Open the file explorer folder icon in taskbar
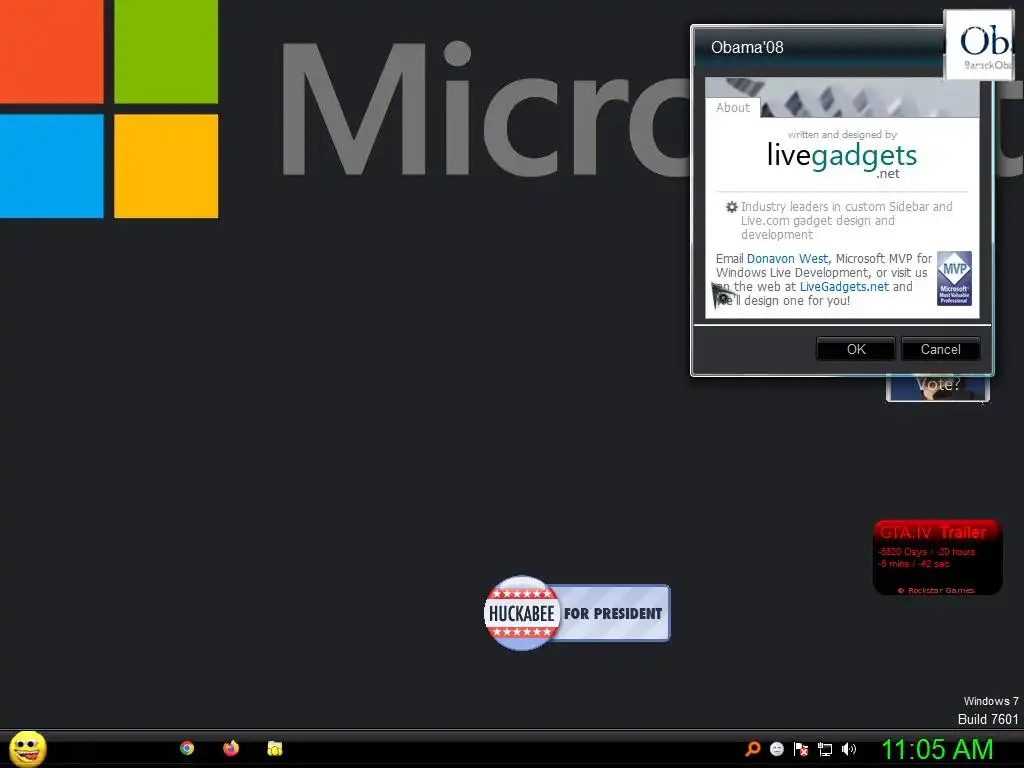 pyautogui.click(x=275, y=748)
